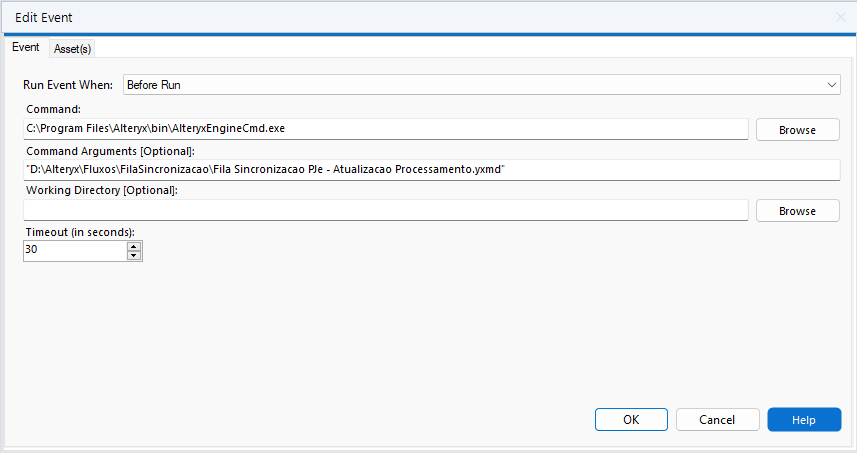Browse for the Working Directory

797,211
